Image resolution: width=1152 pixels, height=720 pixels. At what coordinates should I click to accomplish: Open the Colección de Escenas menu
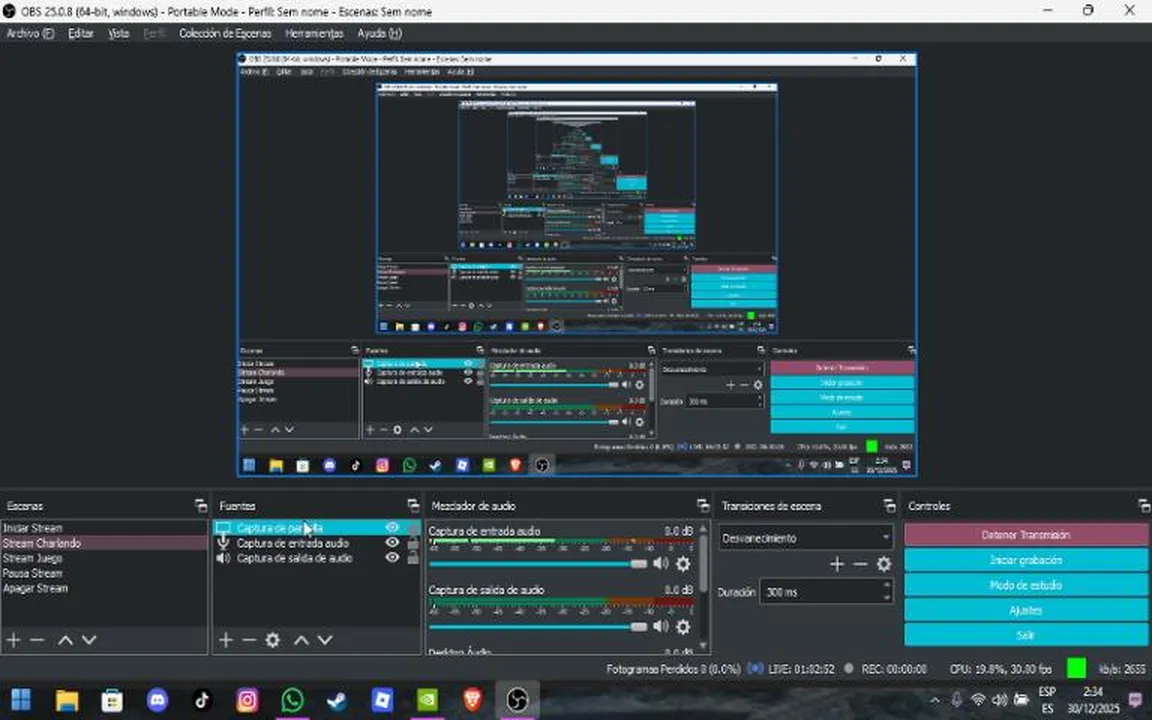pyautogui.click(x=226, y=33)
